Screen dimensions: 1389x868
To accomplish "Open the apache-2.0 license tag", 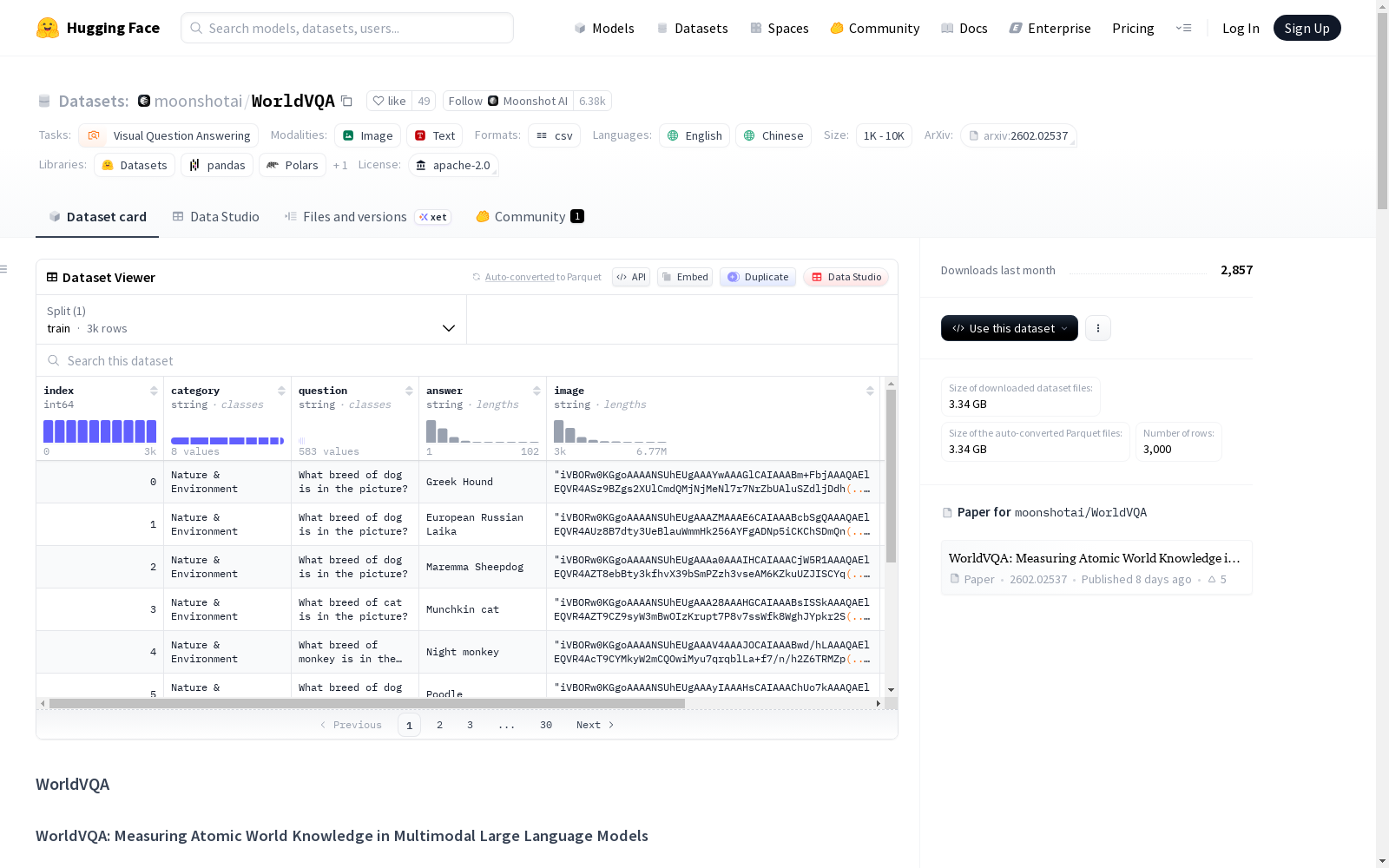I will point(453,165).
